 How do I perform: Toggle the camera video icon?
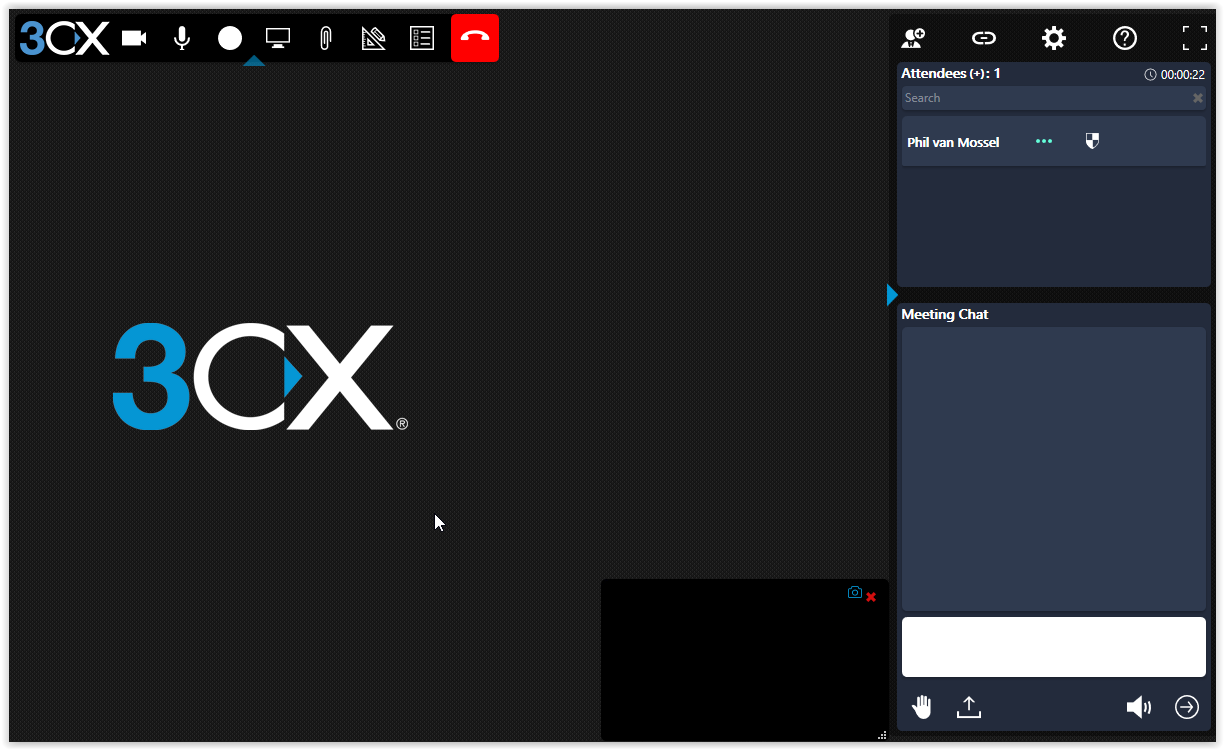tap(134, 38)
